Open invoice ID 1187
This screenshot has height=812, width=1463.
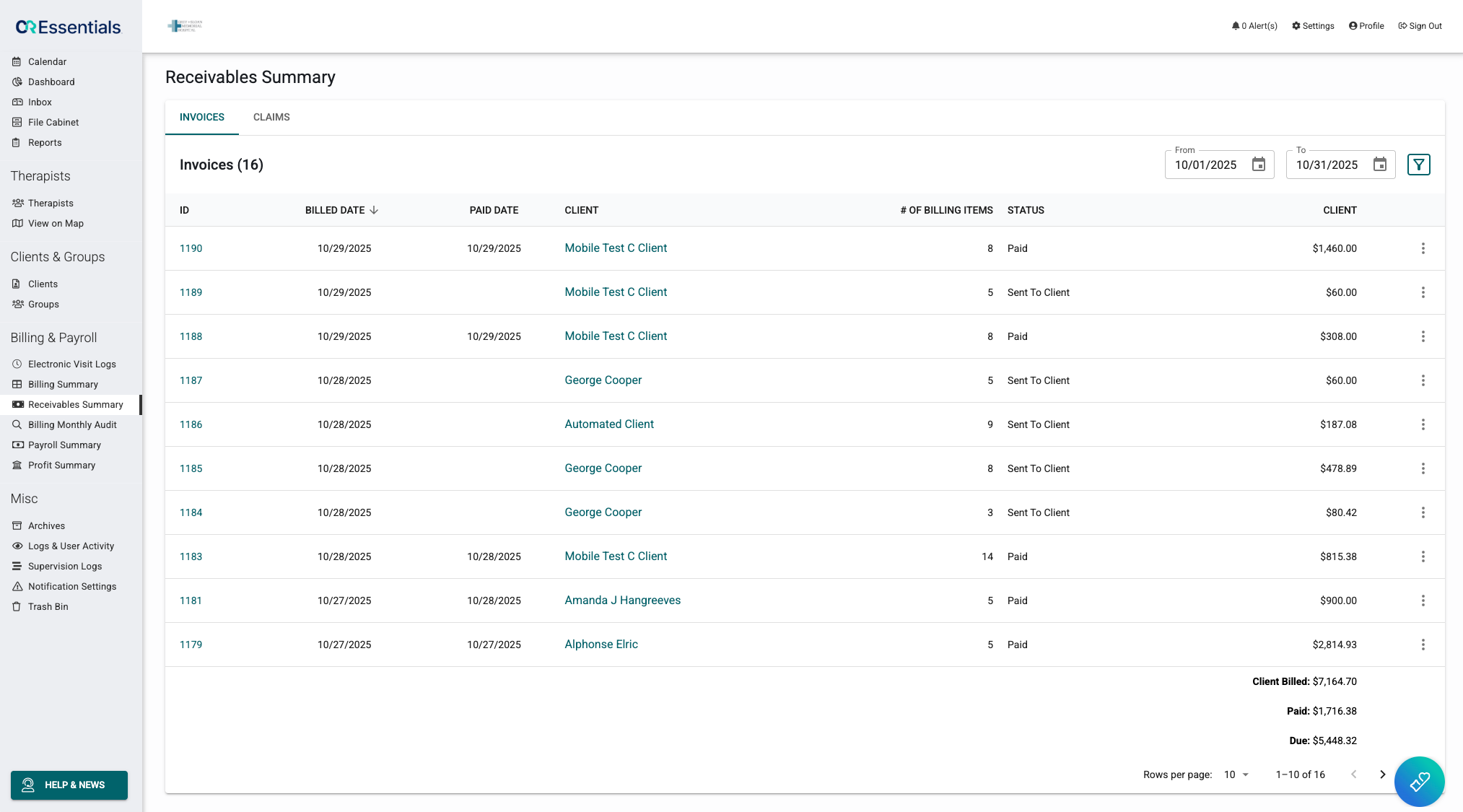coord(191,380)
